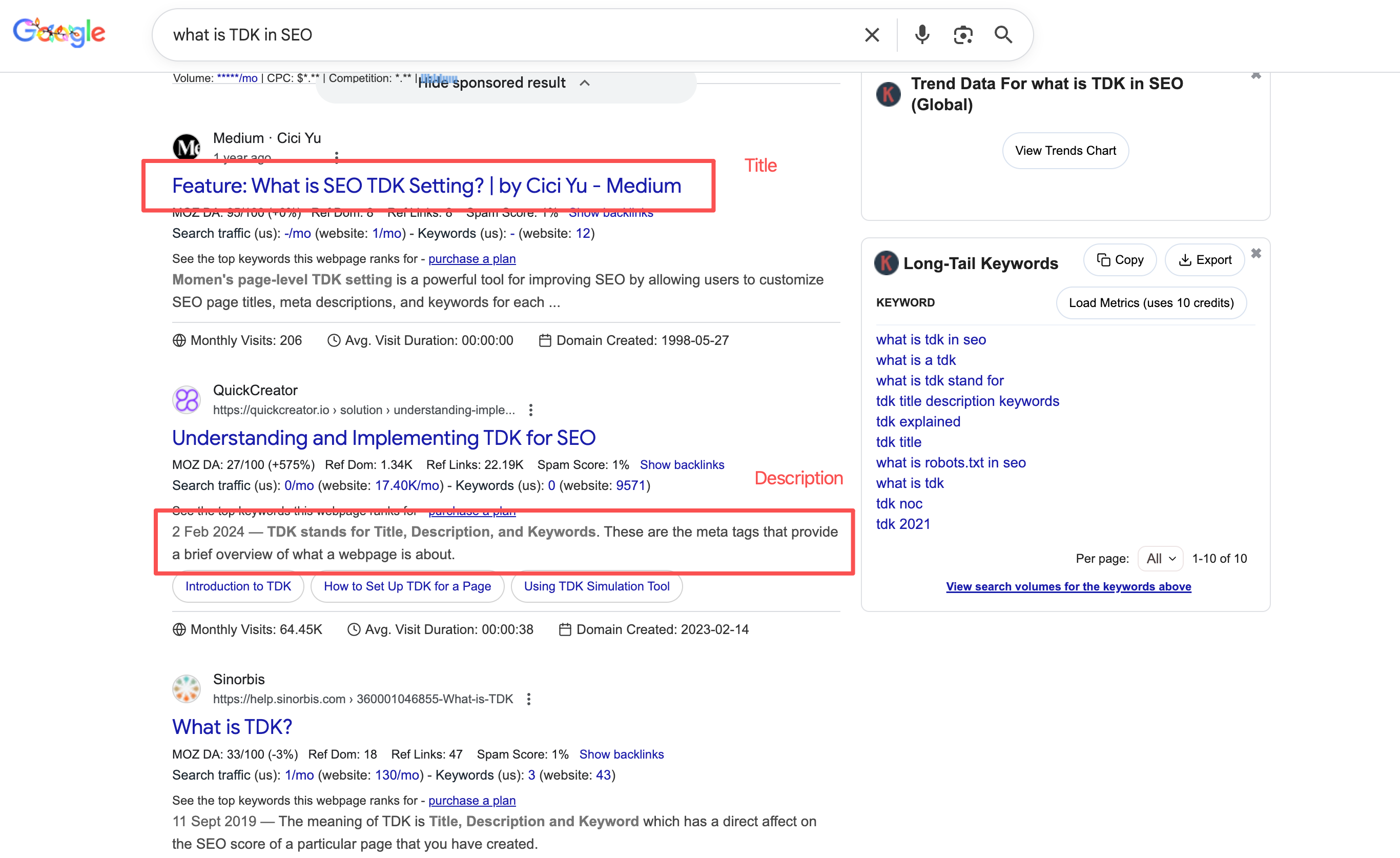Select Using TDK Simulation Tool chip
This screenshot has height=858, width=1400.
pos(596,586)
